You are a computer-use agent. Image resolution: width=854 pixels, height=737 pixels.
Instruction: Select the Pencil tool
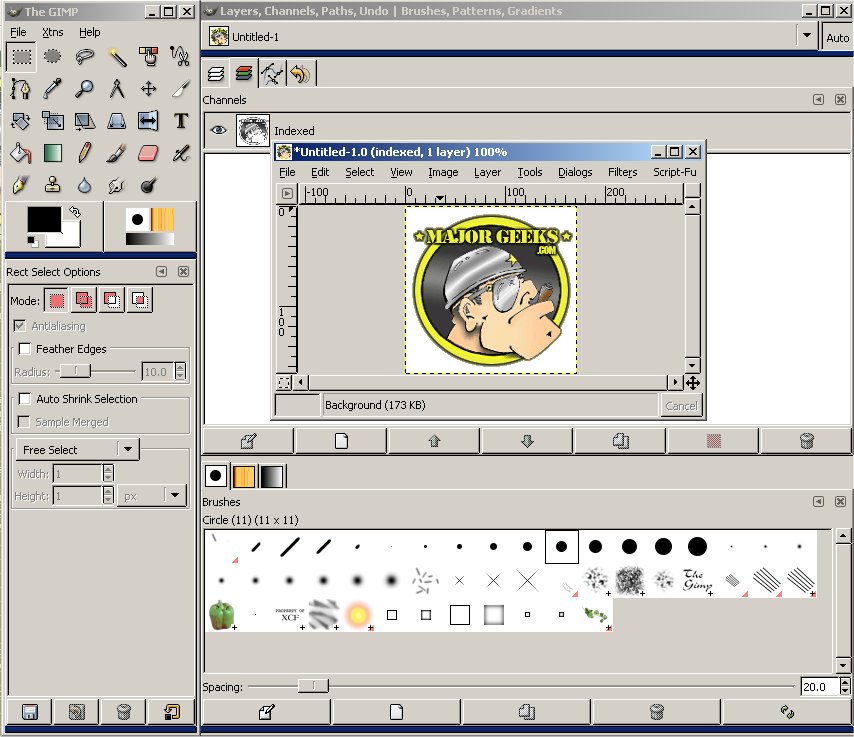point(84,153)
